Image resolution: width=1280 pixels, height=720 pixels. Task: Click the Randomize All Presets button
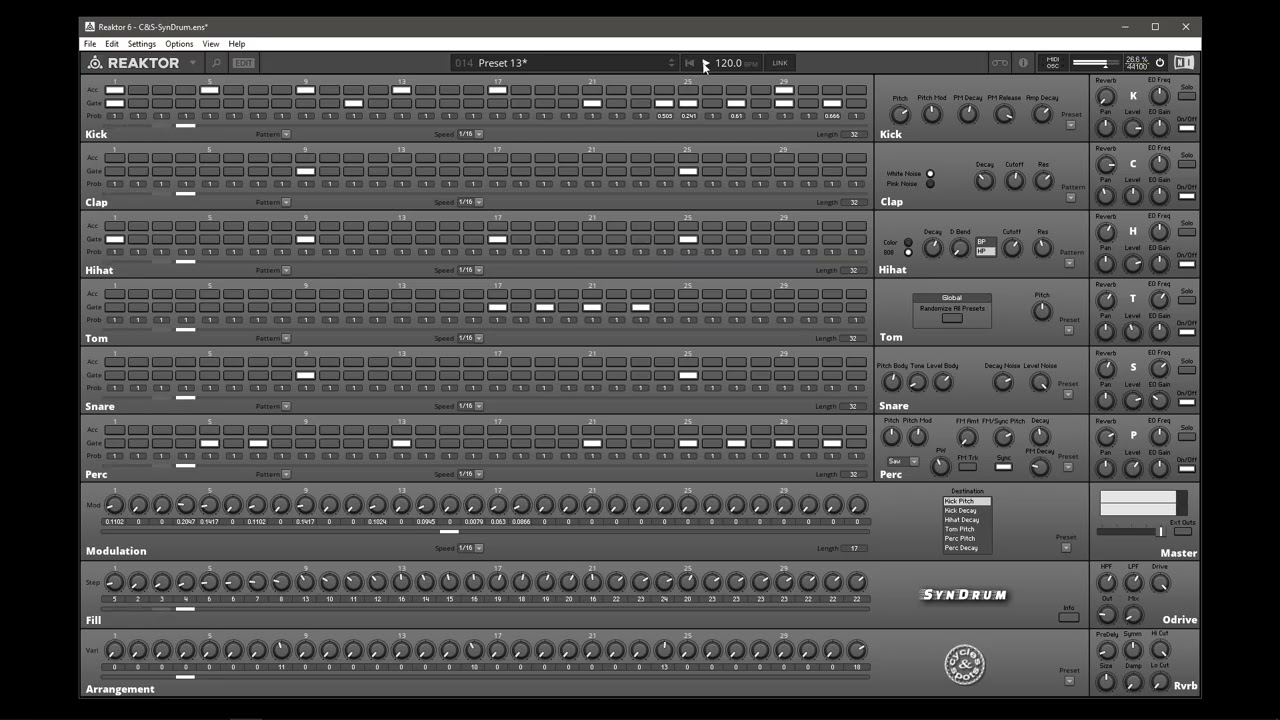(x=952, y=318)
